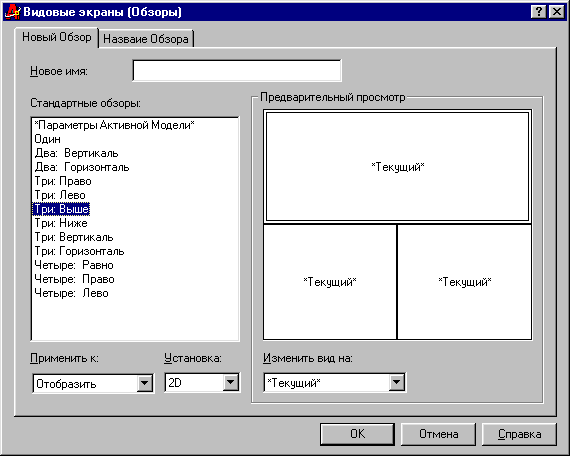Pick the Один viewport configuration
The height and width of the screenshot is (456, 570).
point(47,139)
